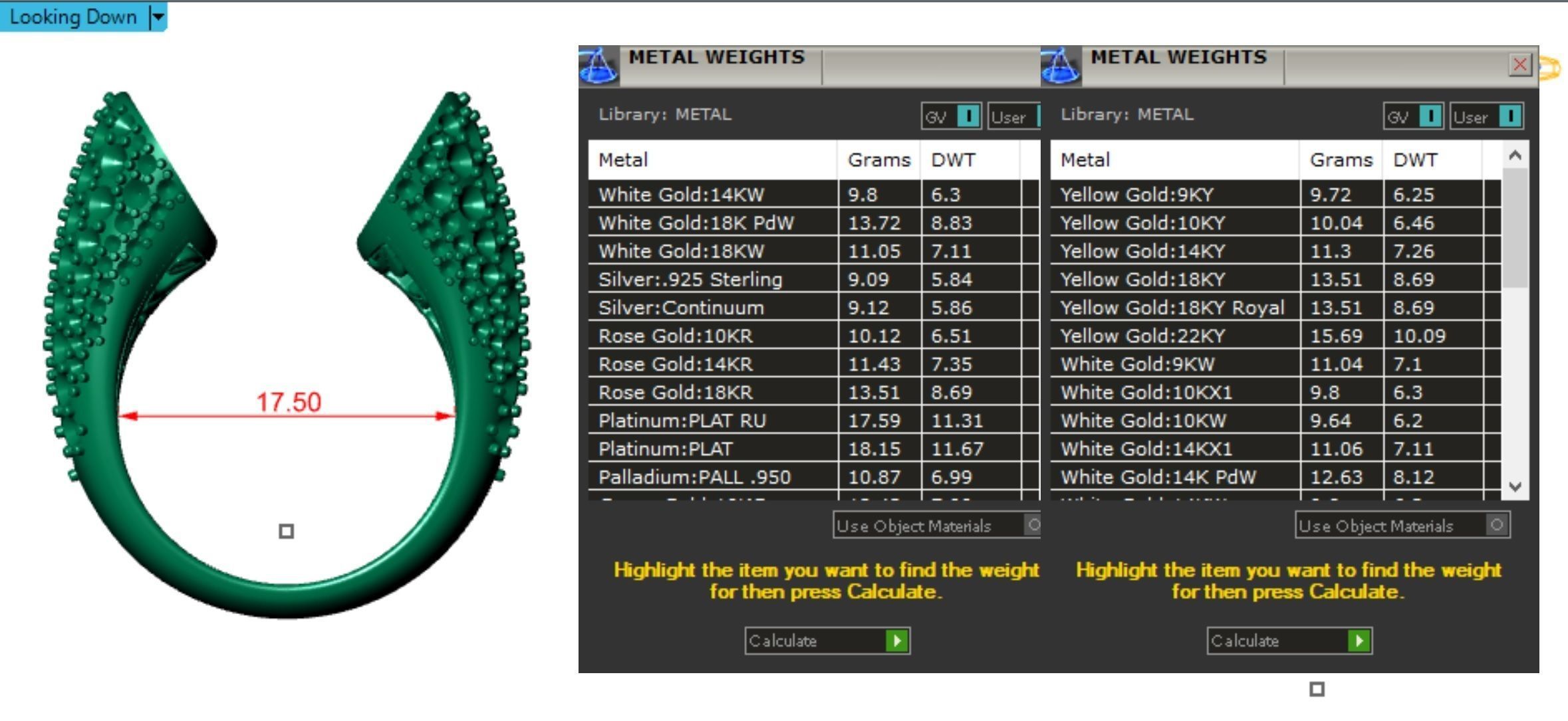Image resolution: width=1568 pixels, height=721 pixels.
Task: Select Palladium:PALL .950 row
Action: (814, 477)
